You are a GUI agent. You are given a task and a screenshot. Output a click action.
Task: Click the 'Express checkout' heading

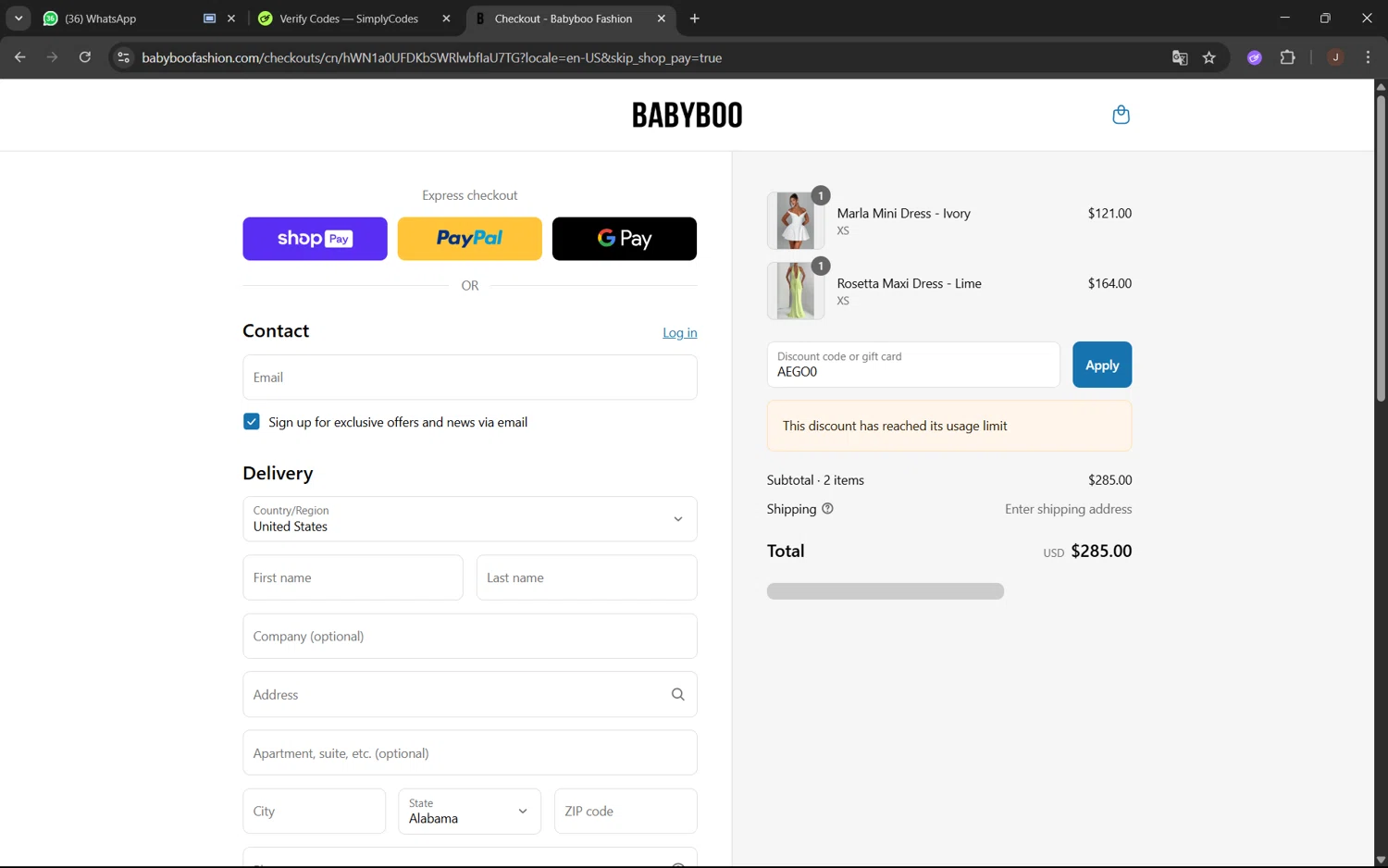coord(470,195)
